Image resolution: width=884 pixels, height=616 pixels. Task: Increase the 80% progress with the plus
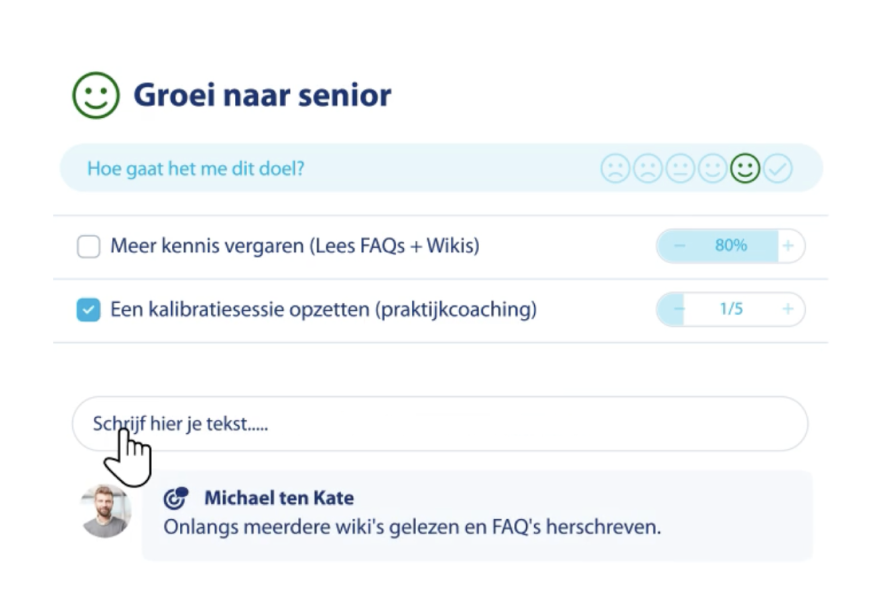pyautogui.click(x=789, y=245)
